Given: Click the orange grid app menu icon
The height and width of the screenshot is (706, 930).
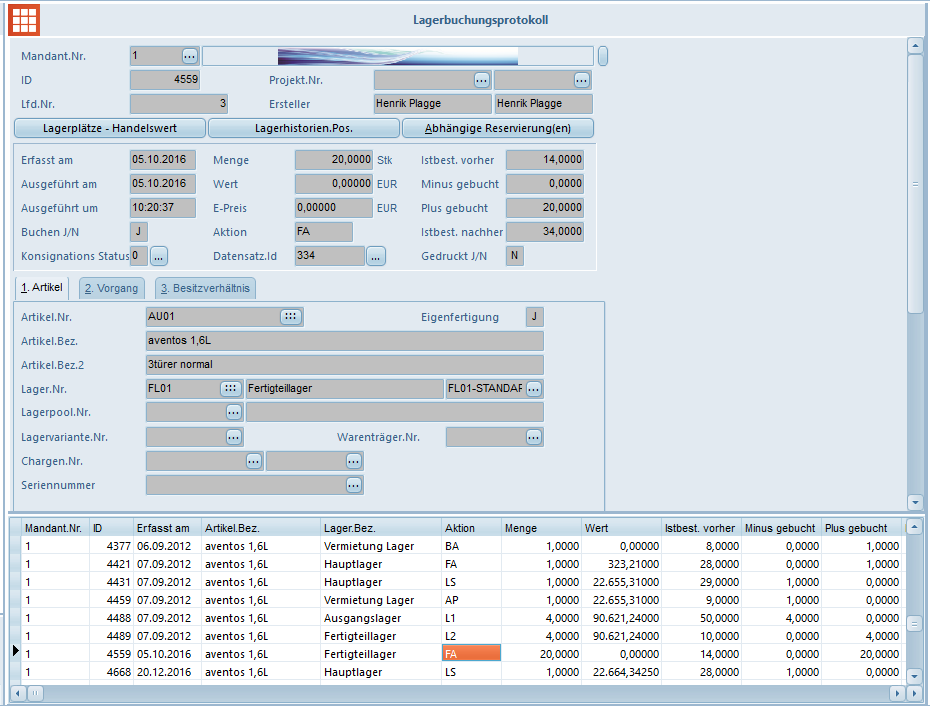Looking at the screenshot, I should click(x=24, y=19).
